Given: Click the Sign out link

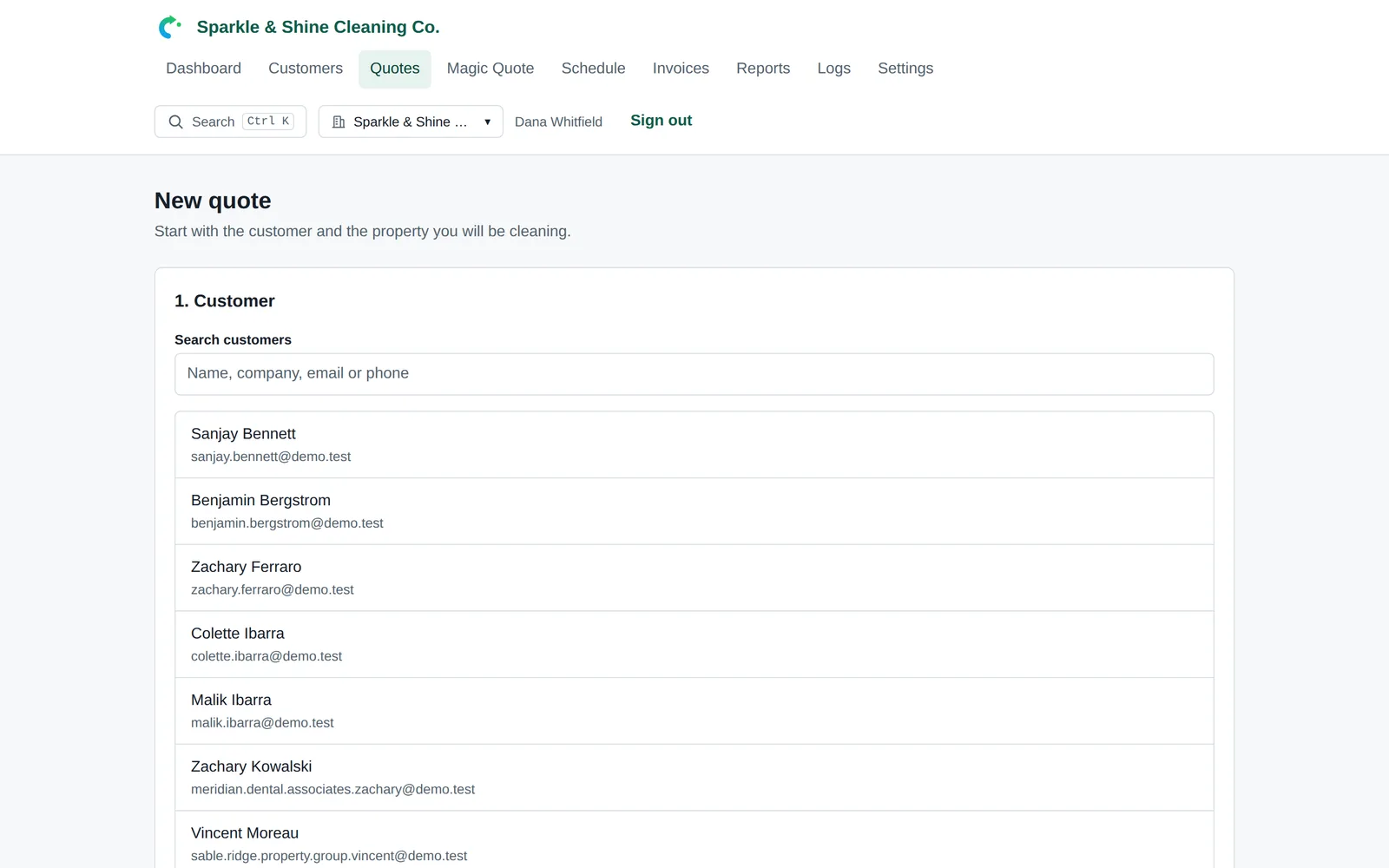Looking at the screenshot, I should [661, 121].
